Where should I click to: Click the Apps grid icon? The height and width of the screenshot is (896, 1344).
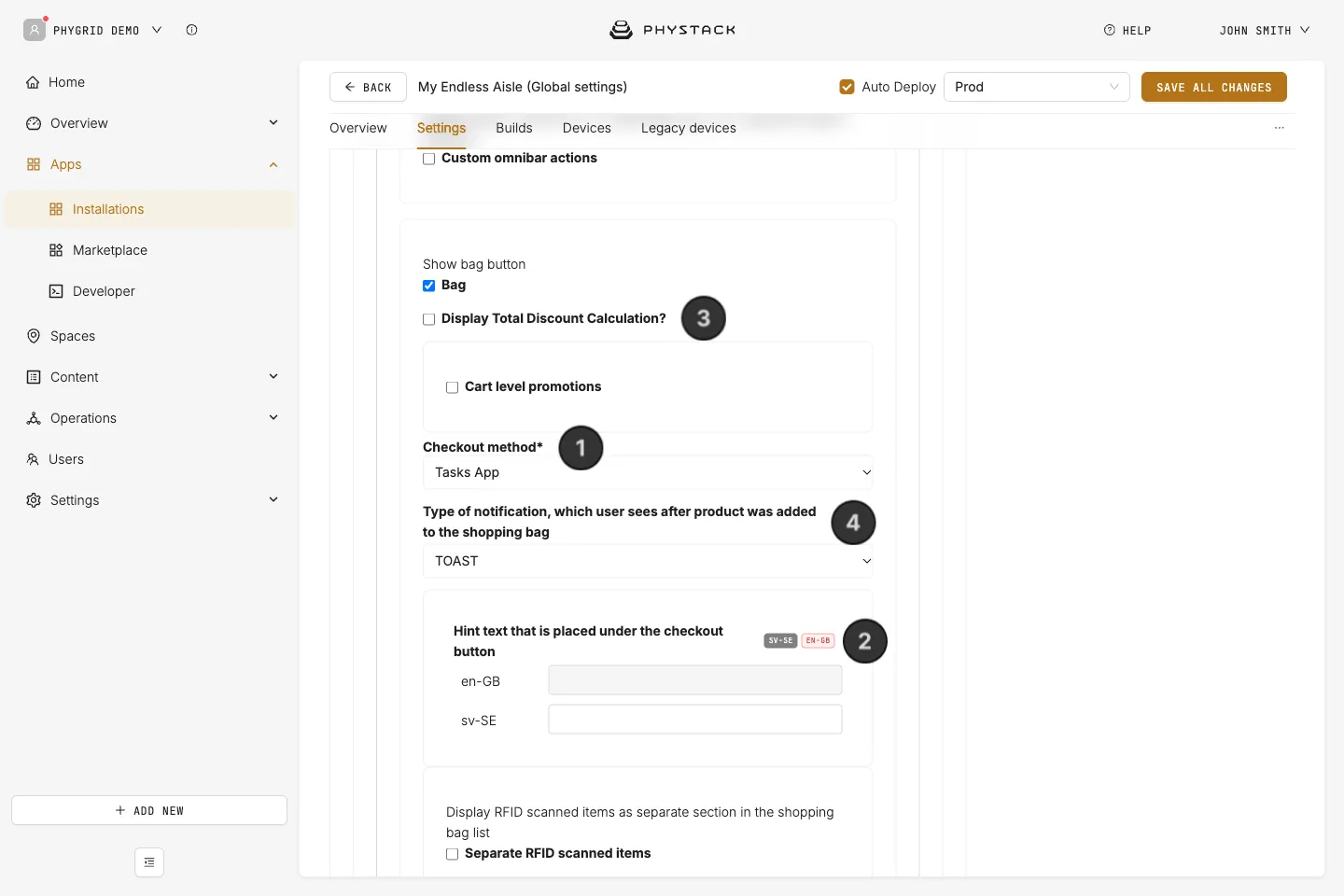click(34, 164)
